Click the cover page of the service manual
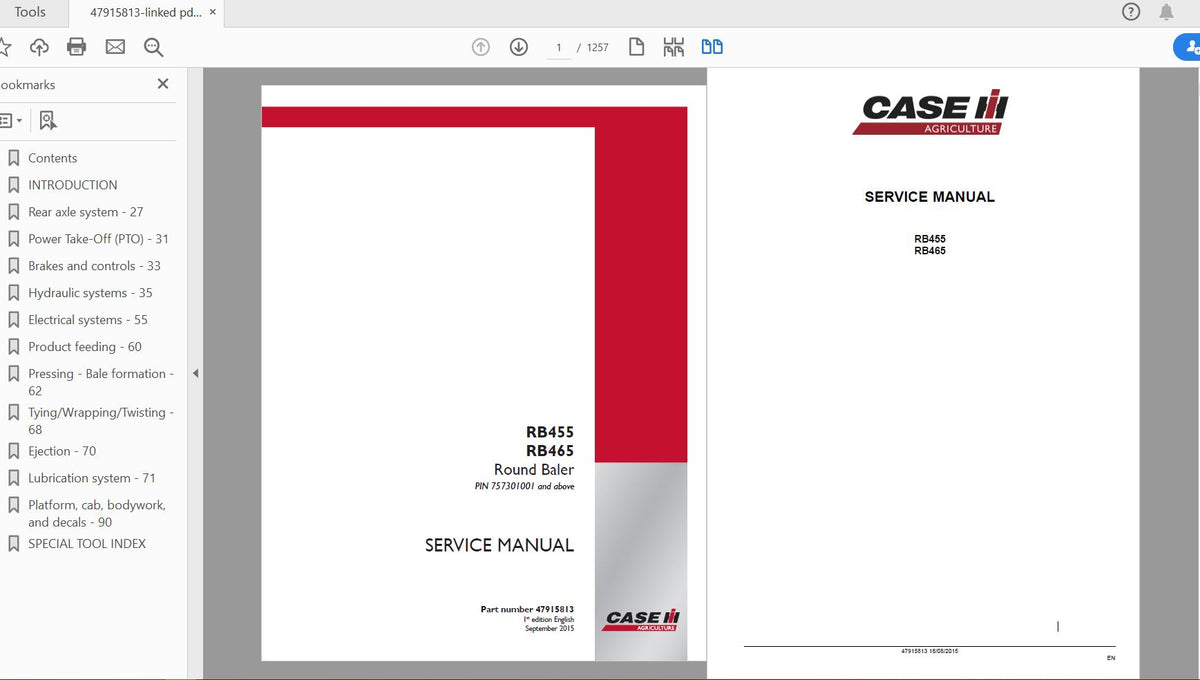The height and width of the screenshot is (680, 1200). coord(484,373)
